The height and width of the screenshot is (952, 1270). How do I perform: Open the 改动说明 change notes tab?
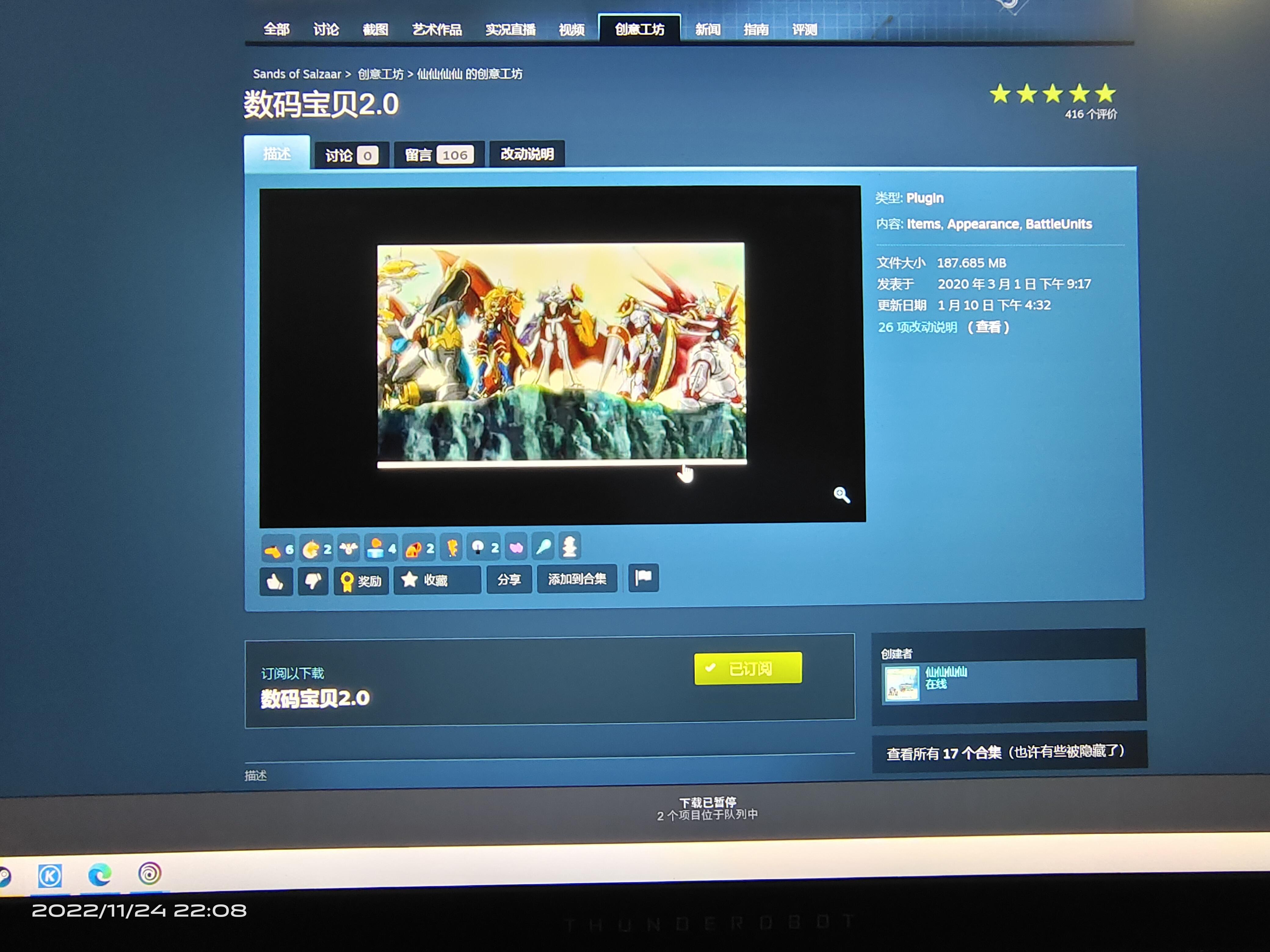click(x=527, y=154)
